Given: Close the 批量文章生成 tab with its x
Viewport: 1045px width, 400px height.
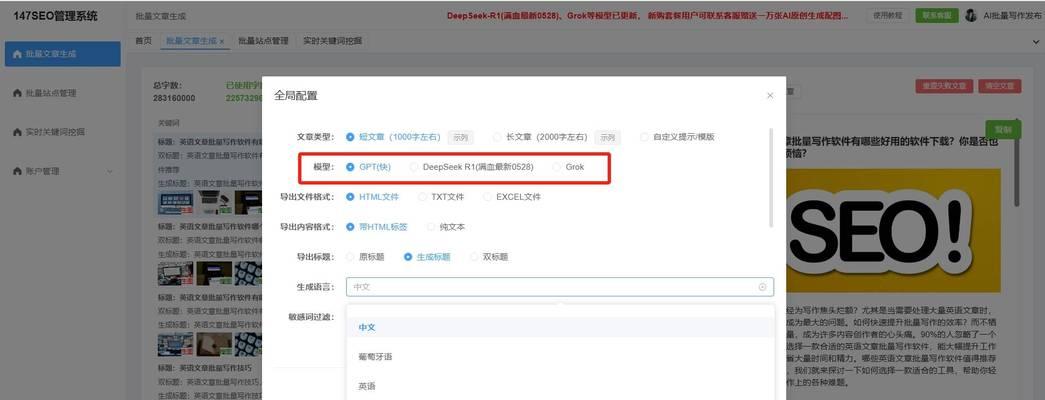Looking at the screenshot, I should pyautogui.click(x=221, y=41).
